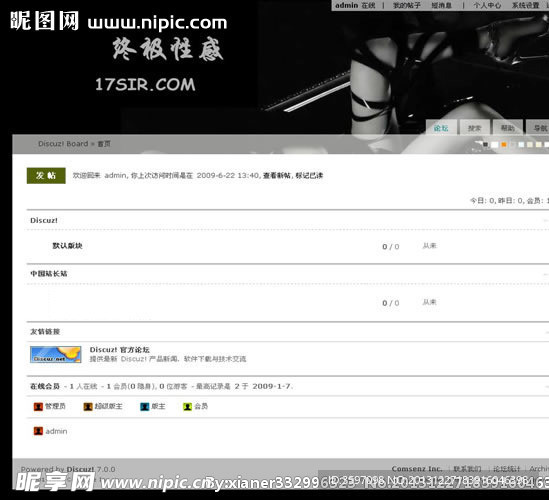Click the orange 超级版主 legend icon
Image resolution: width=549 pixels, height=500 pixels.
[x=88, y=407]
